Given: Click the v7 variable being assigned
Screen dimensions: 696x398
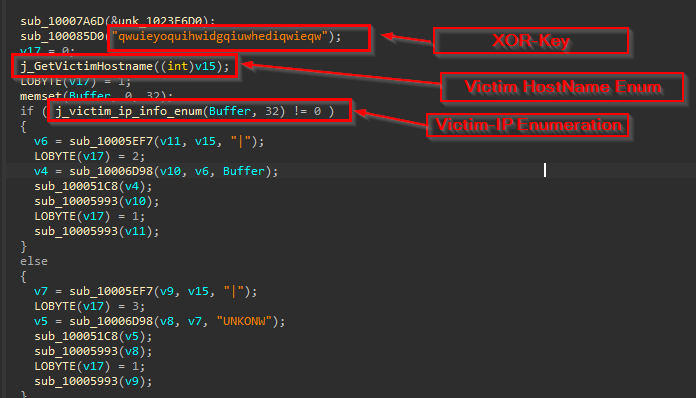Looking at the screenshot, I should pyautogui.click(x=41, y=291).
